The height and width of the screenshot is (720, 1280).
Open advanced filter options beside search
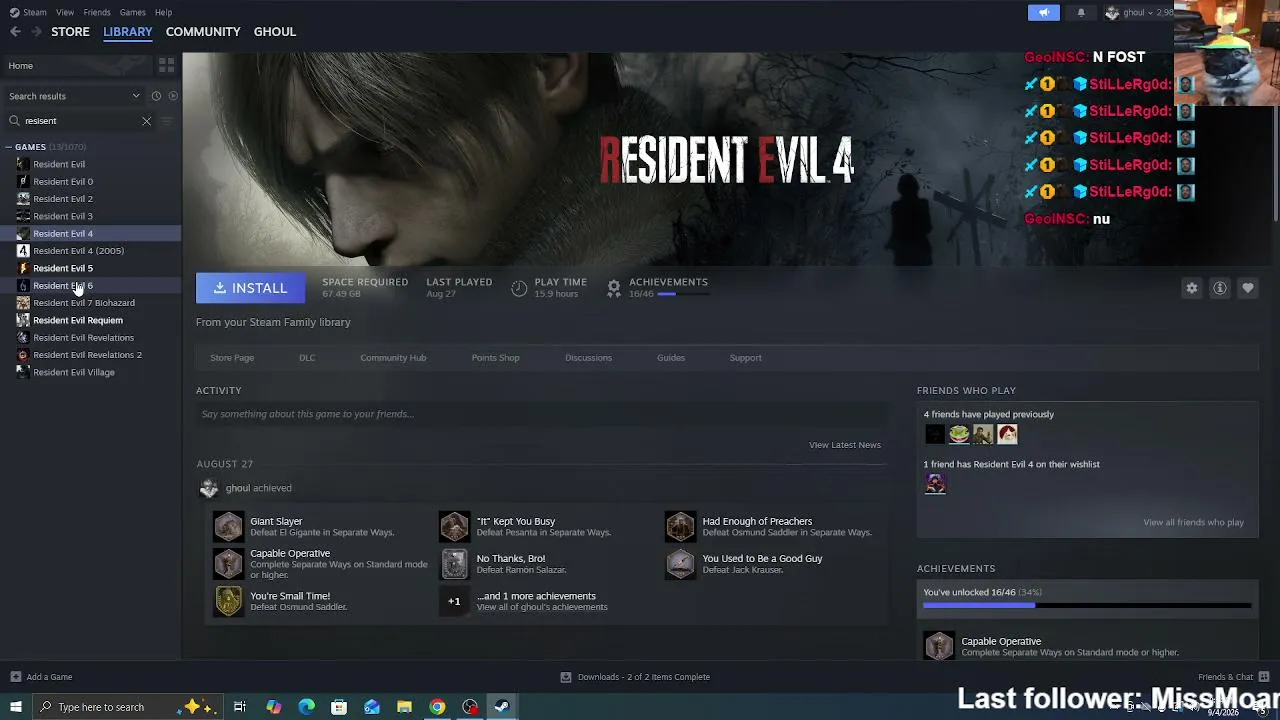click(x=167, y=121)
